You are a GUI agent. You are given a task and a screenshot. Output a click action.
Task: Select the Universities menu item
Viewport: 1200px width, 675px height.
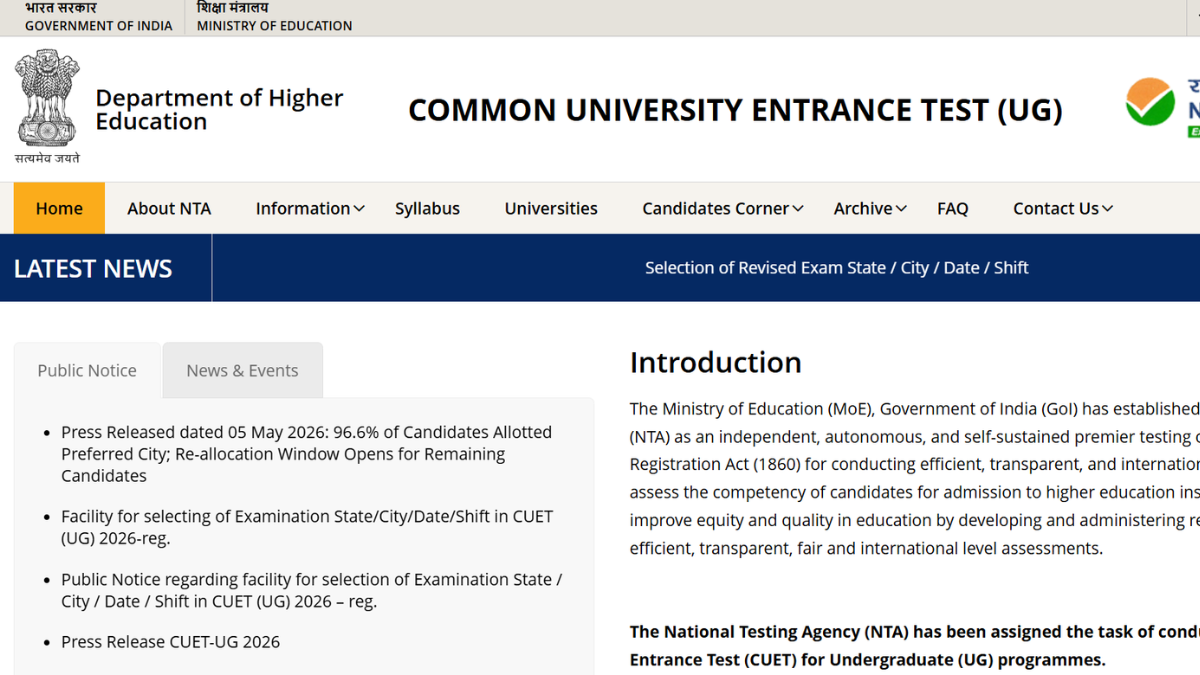click(x=551, y=208)
